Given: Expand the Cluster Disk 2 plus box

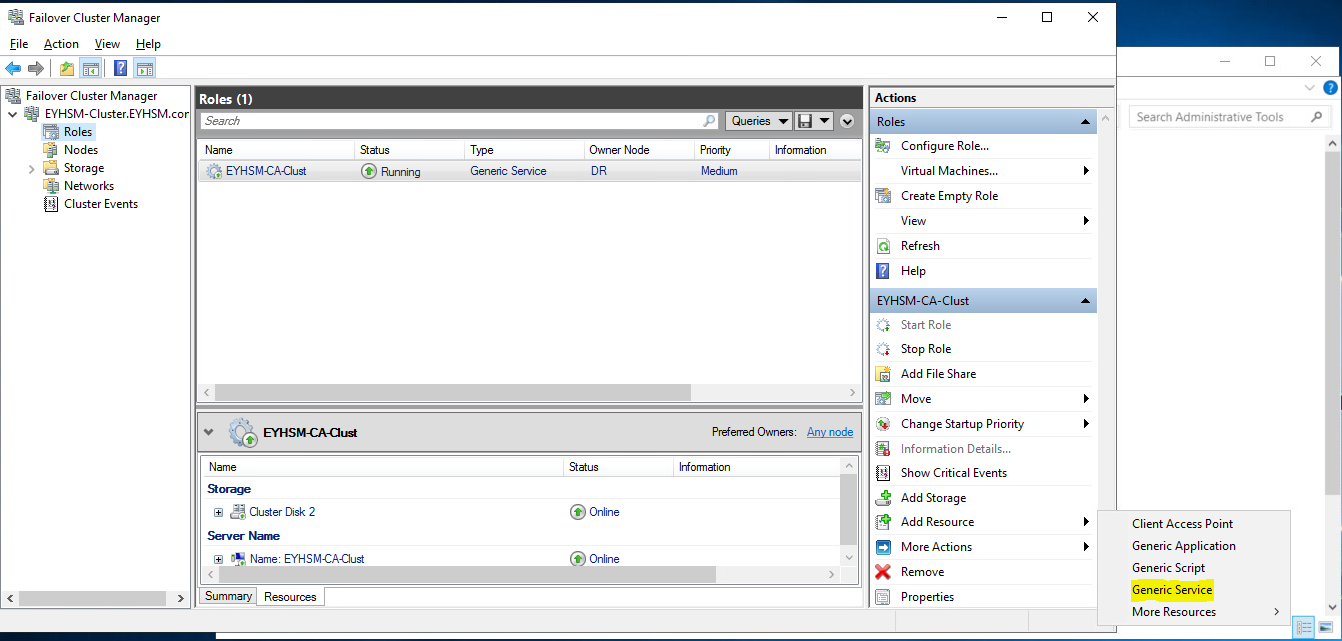Looking at the screenshot, I should 218,512.
